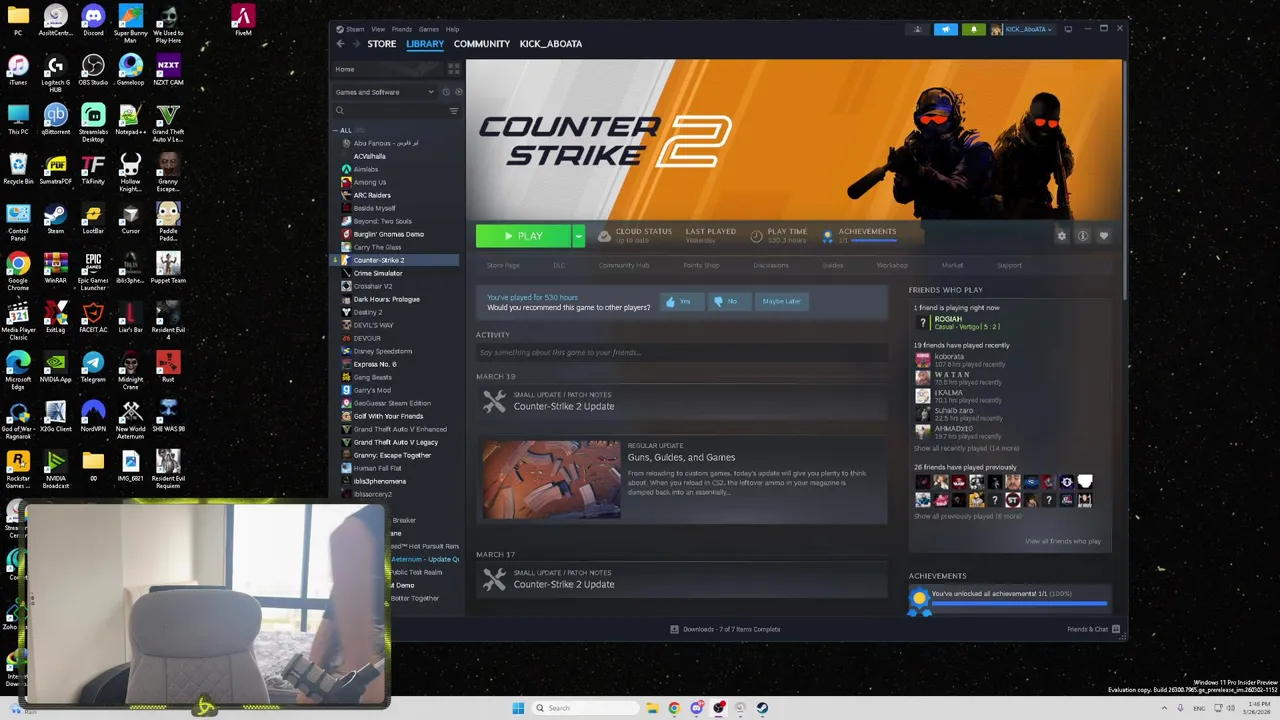
Task: Open the Market link
Action: 952,265
